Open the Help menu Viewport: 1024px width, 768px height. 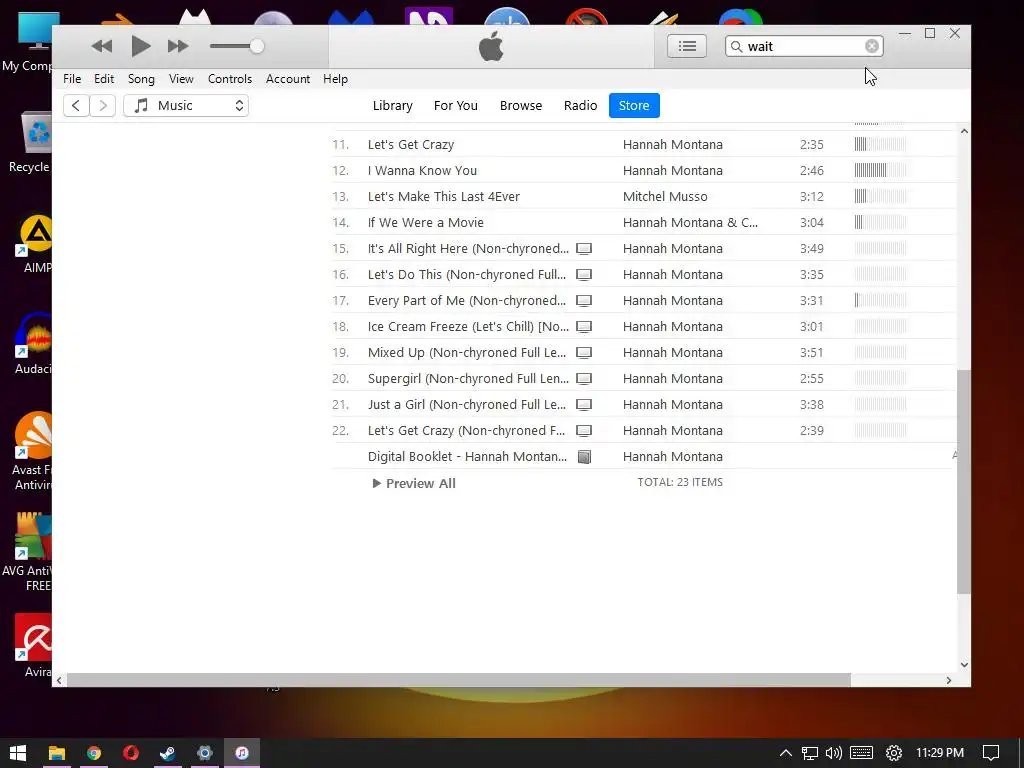tap(336, 79)
